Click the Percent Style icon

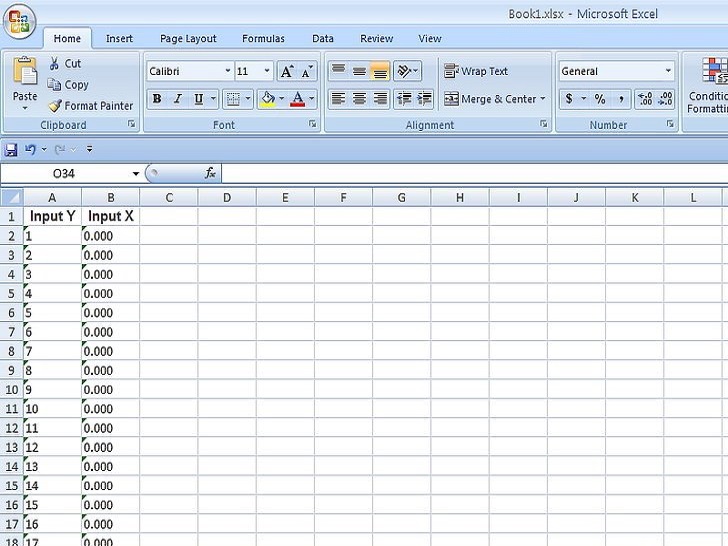point(600,99)
